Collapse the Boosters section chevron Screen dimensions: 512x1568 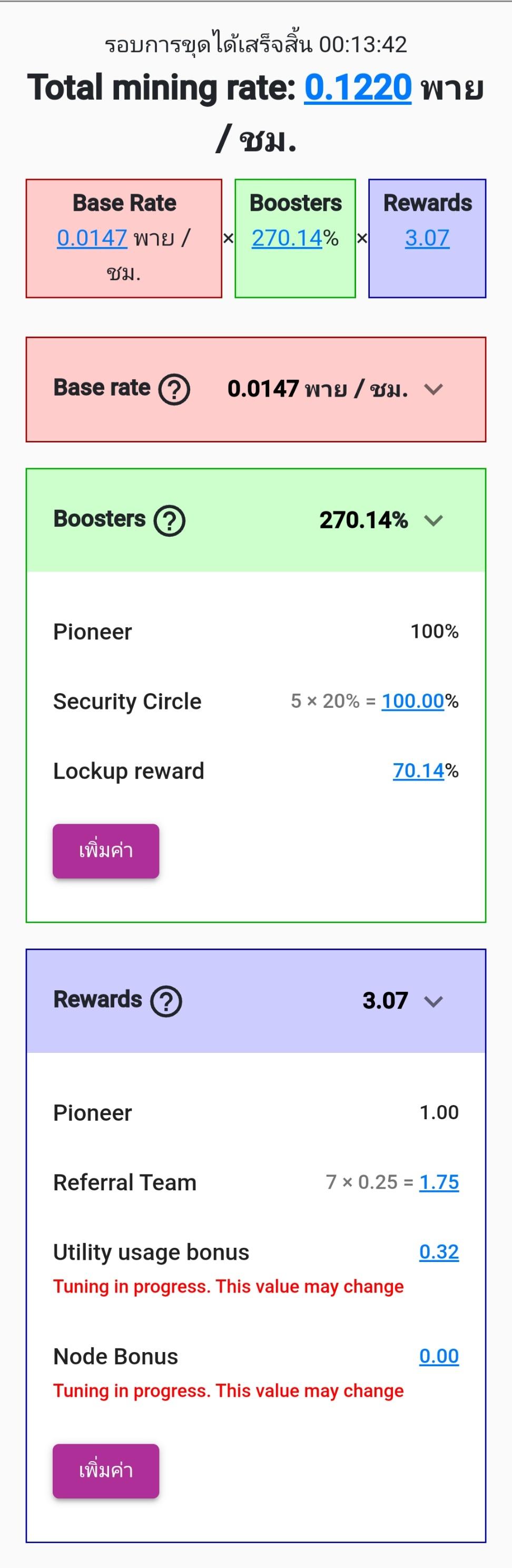[434, 521]
